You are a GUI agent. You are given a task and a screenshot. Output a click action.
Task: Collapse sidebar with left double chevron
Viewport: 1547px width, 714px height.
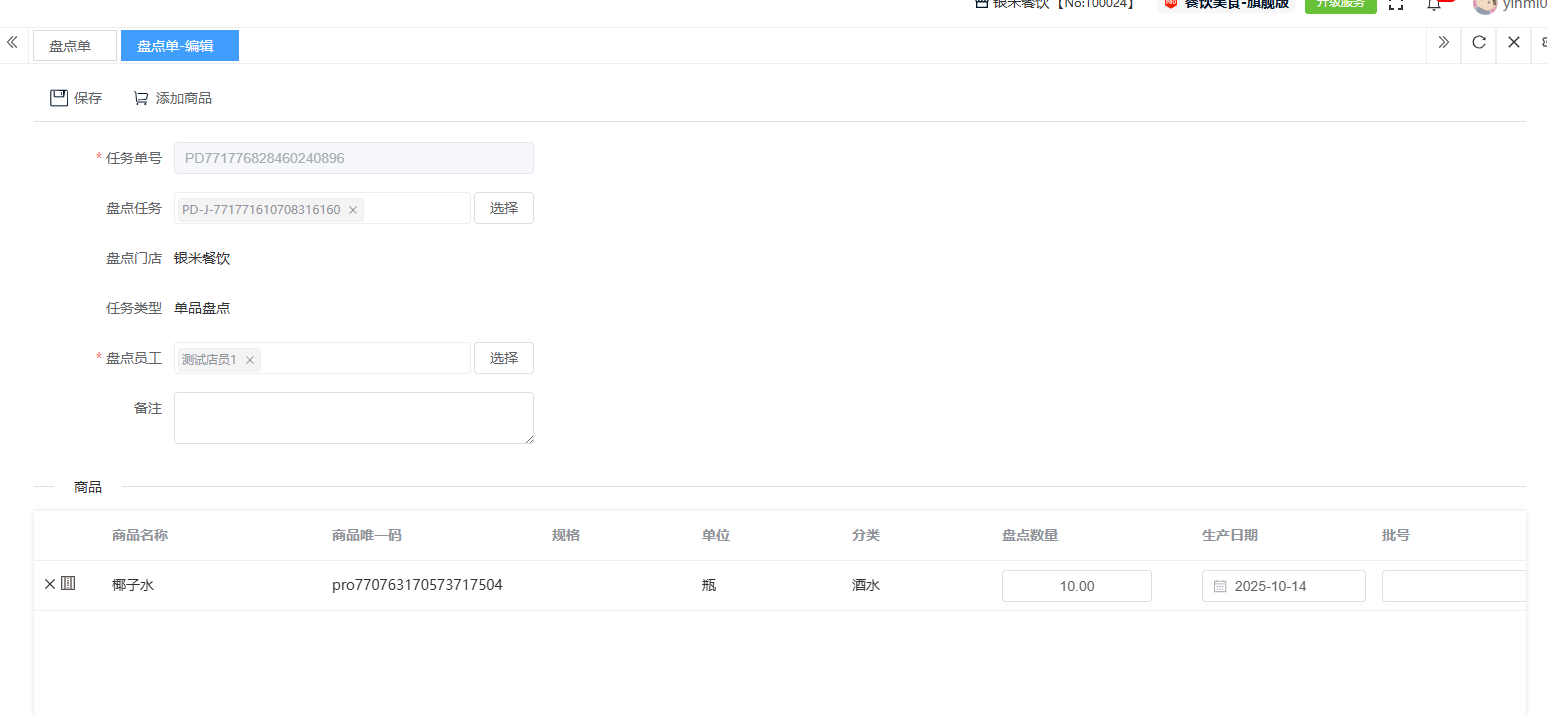tap(12, 43)
